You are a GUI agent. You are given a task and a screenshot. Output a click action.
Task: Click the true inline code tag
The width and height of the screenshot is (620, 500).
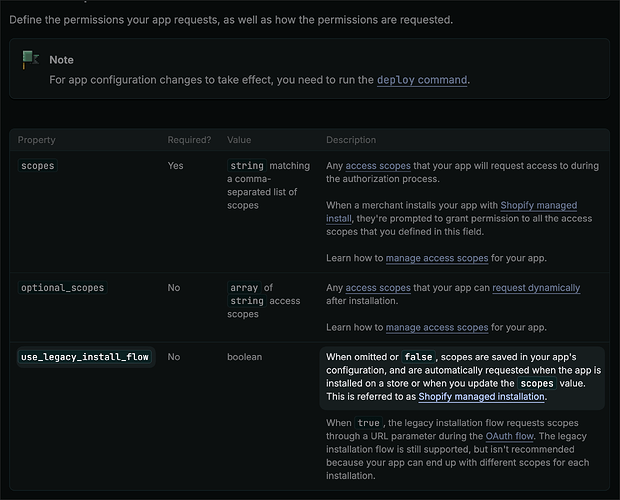pos(369,423)
